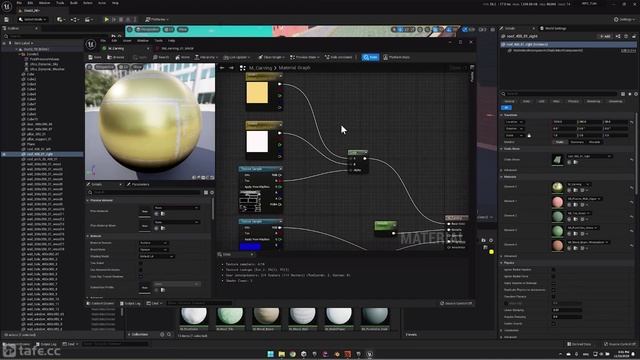Click the Save icon in Material Editor toolbar

[96, 57]
